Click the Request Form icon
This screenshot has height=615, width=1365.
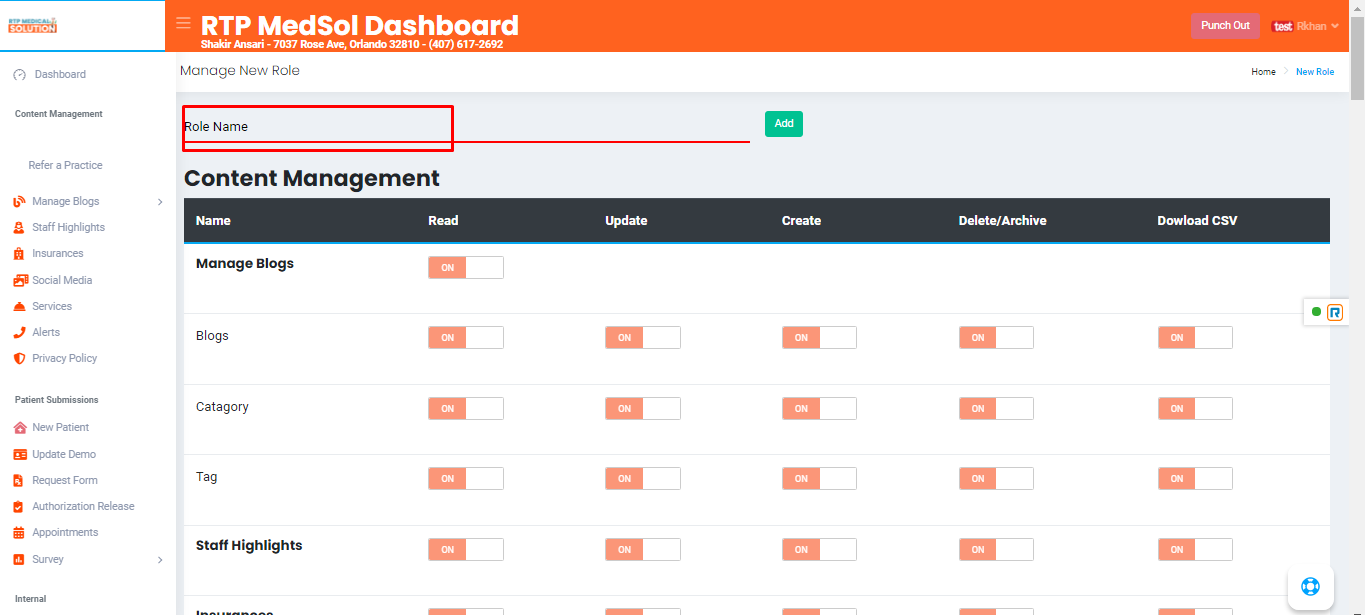[x=19, y=481]
